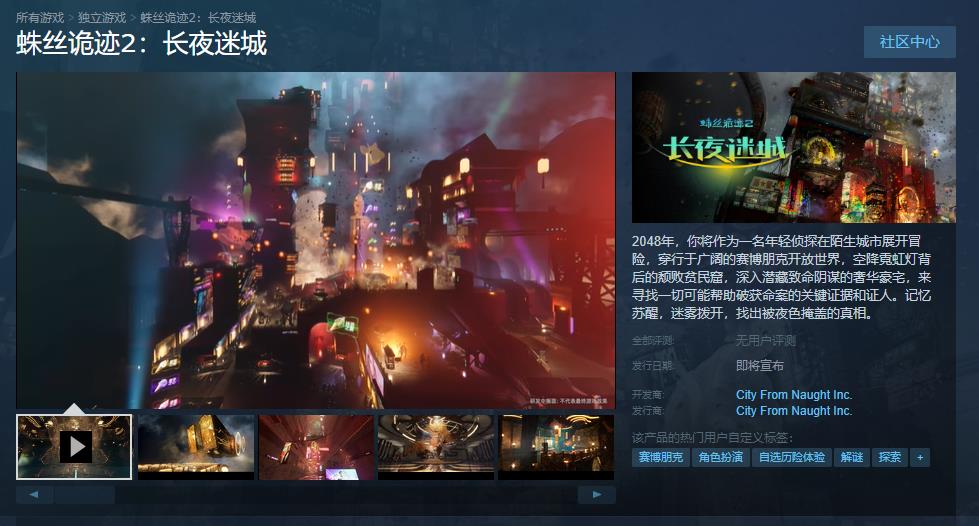Screen dimensions: 979x526
Task: Open the 所有游戏 breadcrumb link
Action: coord(40,17)
